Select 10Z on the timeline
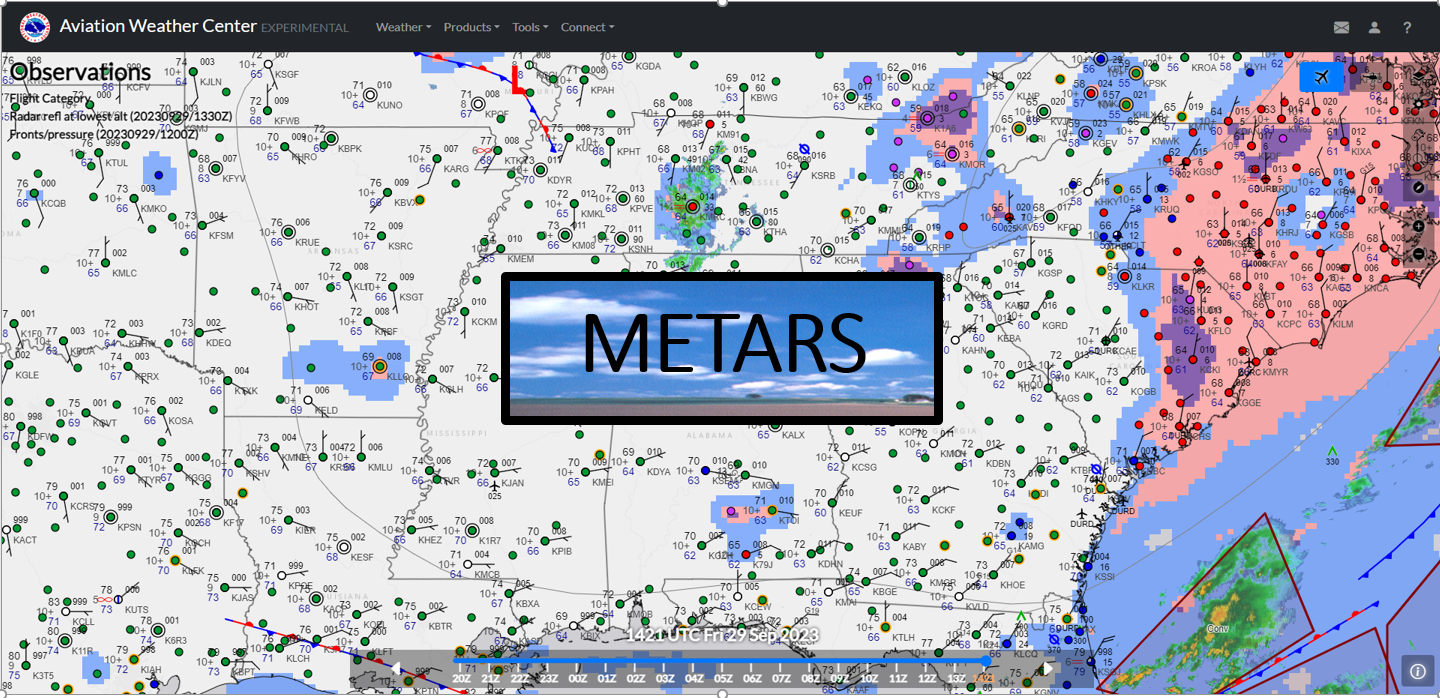1440x698 pixels. tap(869, 678)
